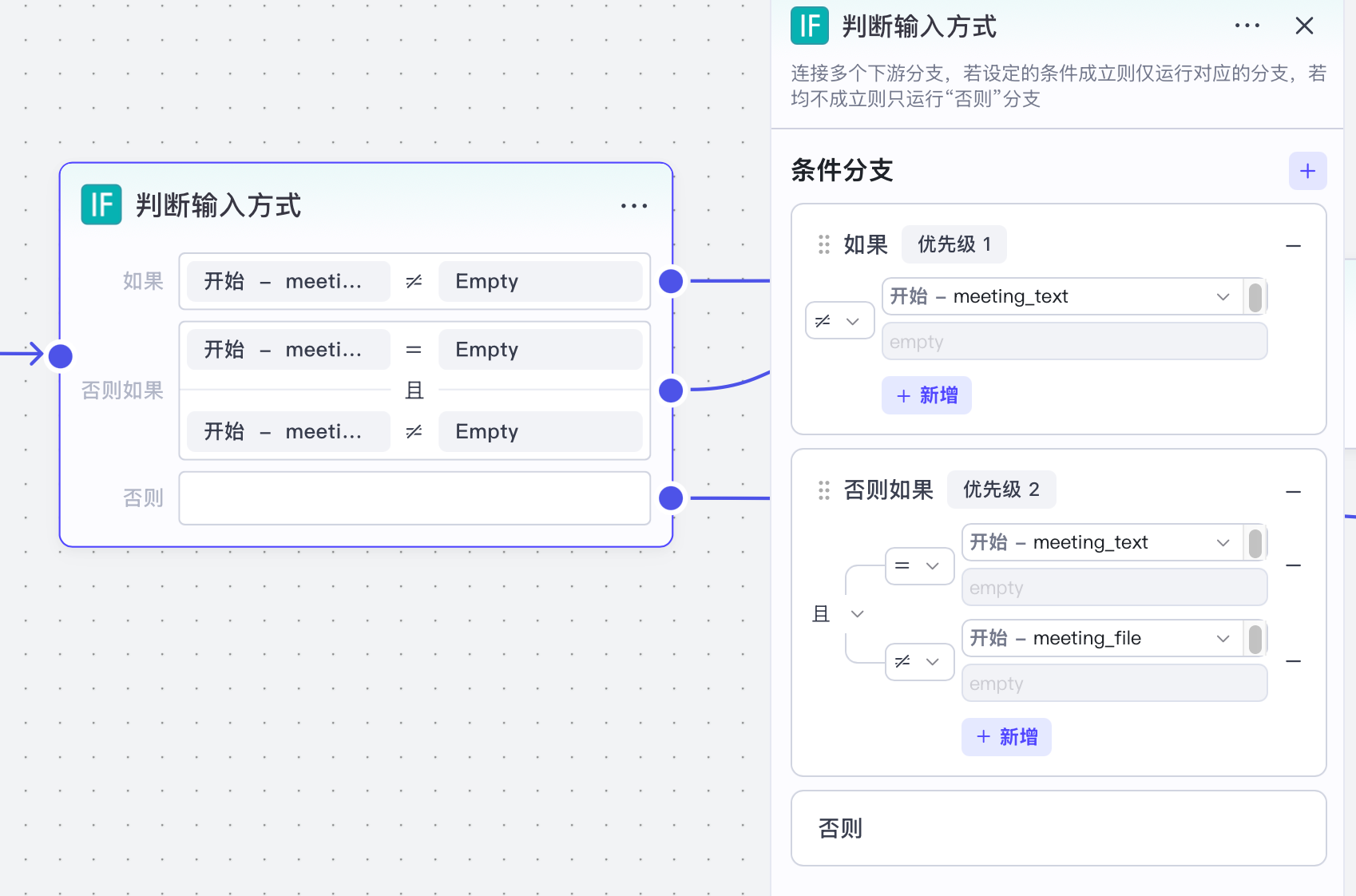
Task: Click the gray handle beside meeting_file selector
Action: click(1255, 639)
